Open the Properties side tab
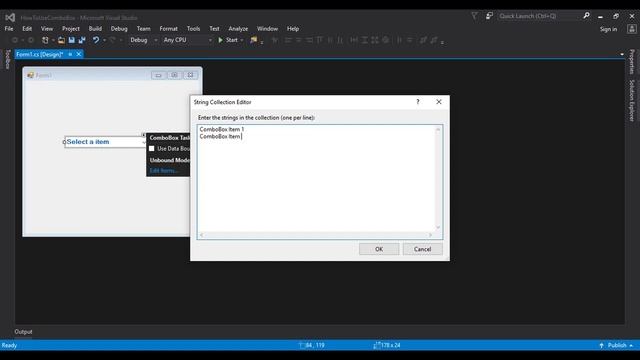Screen dimensions: 640x360 point(632,62)
